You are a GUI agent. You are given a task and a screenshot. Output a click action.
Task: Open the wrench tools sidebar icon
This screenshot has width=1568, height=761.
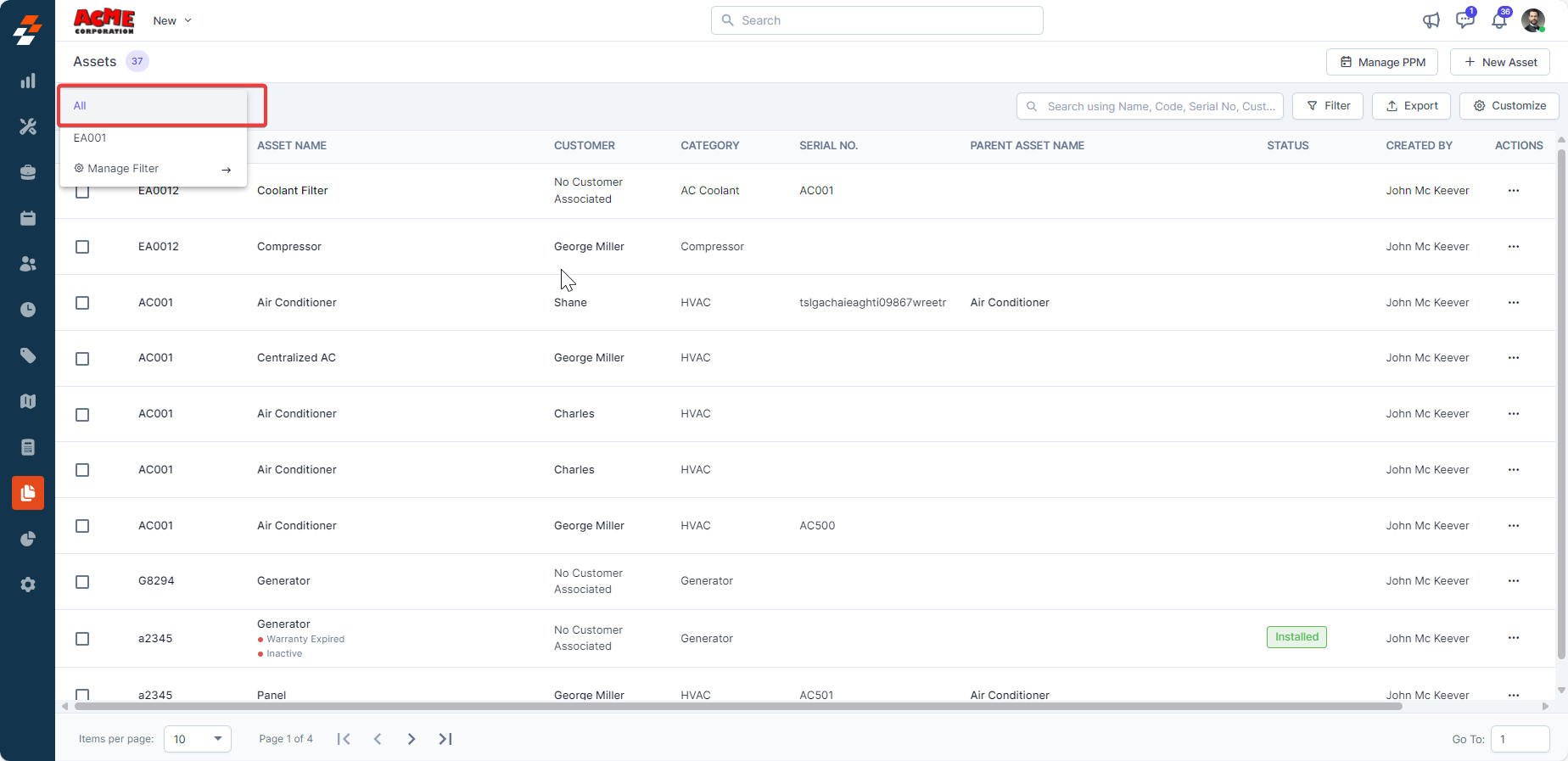[28, 127]
